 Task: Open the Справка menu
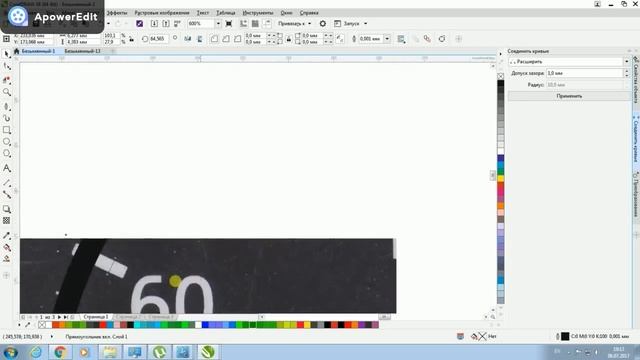(309, 13)
